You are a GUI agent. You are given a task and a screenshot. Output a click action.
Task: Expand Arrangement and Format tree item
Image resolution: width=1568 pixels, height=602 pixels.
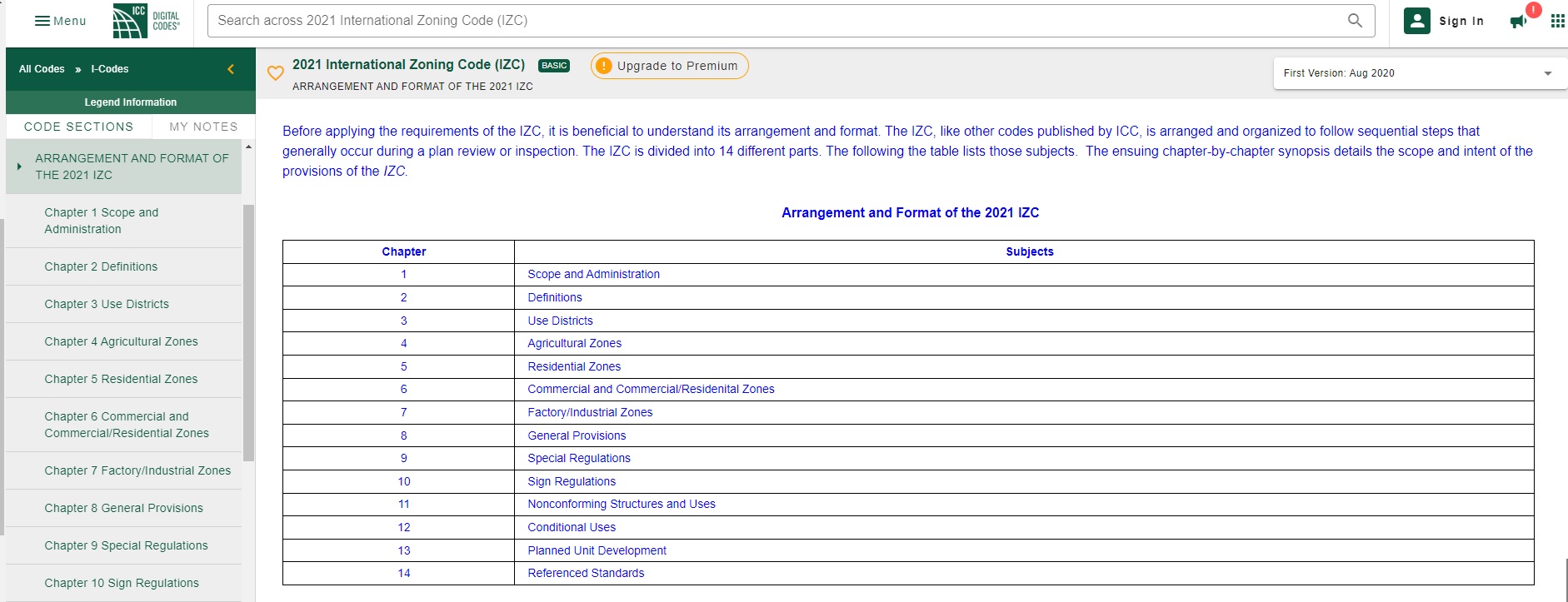click(x=19, y=167)
